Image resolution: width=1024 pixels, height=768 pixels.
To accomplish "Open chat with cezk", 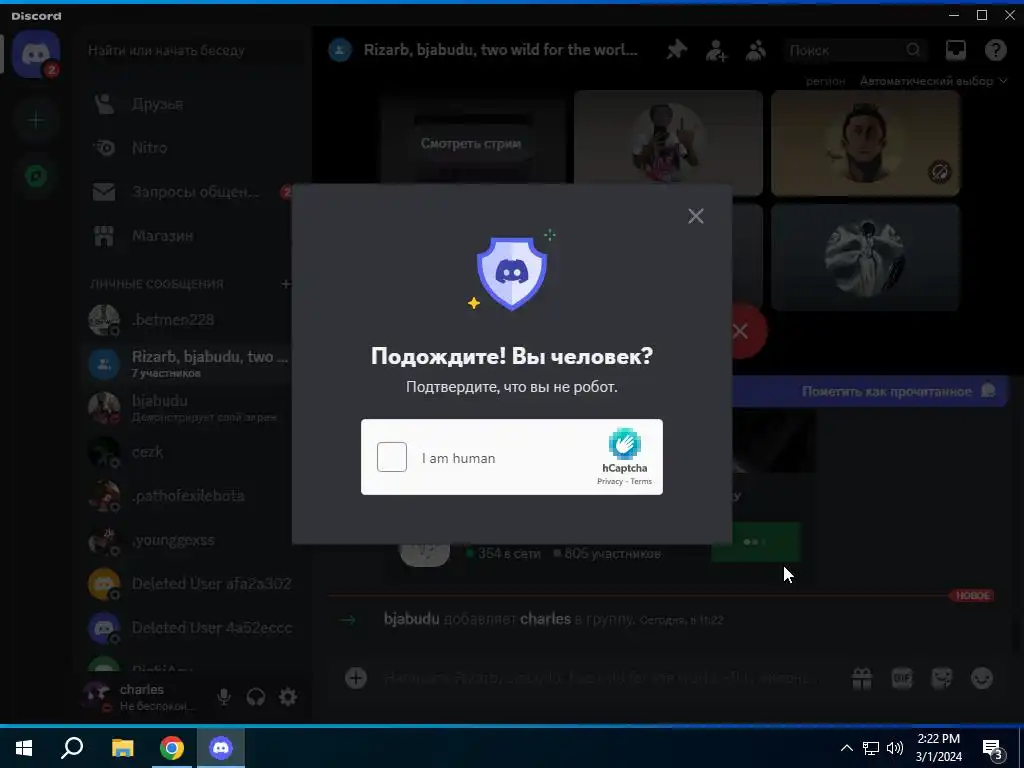I will pos(188,451).
